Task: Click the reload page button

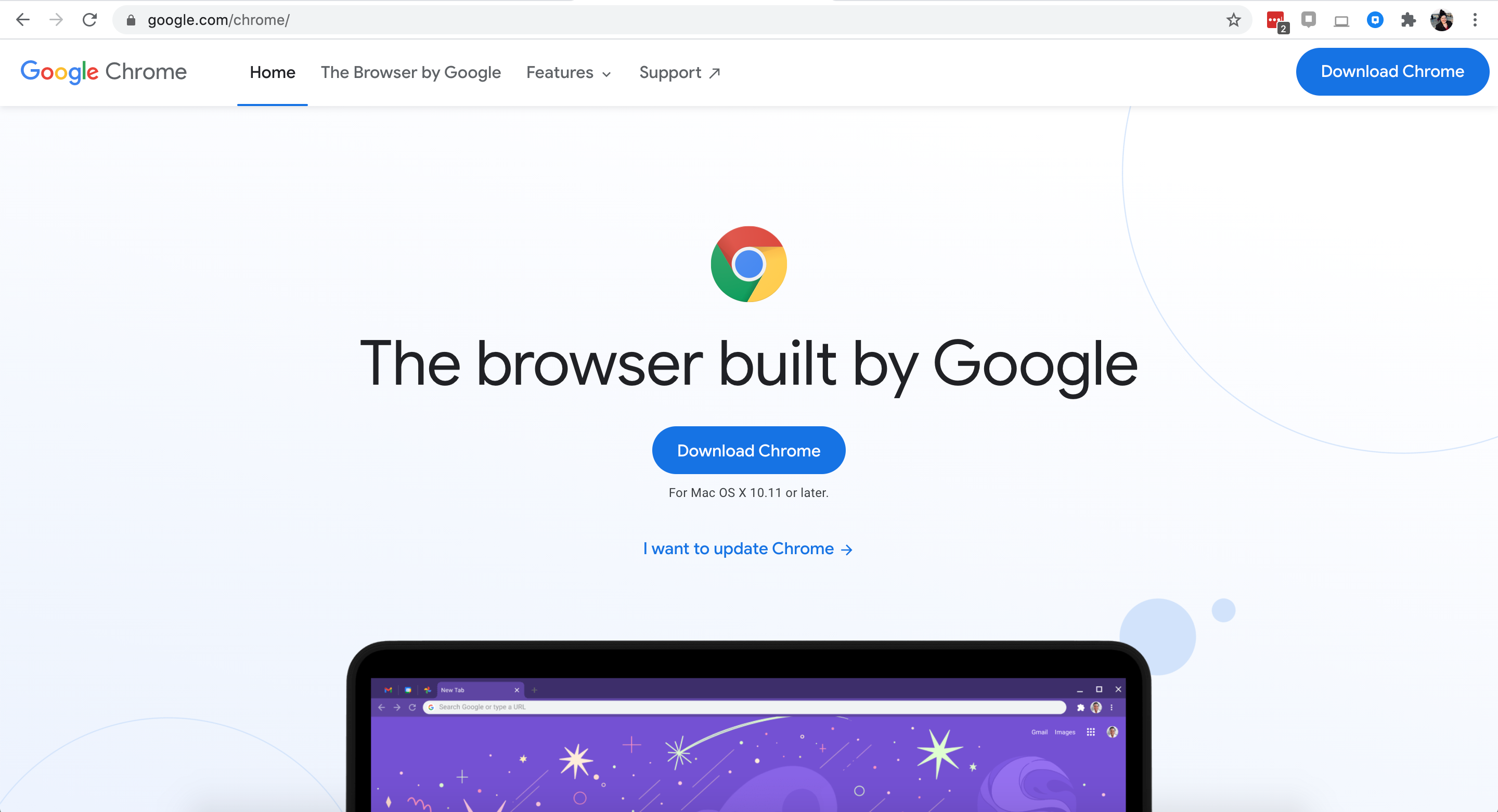Action: 90,20
